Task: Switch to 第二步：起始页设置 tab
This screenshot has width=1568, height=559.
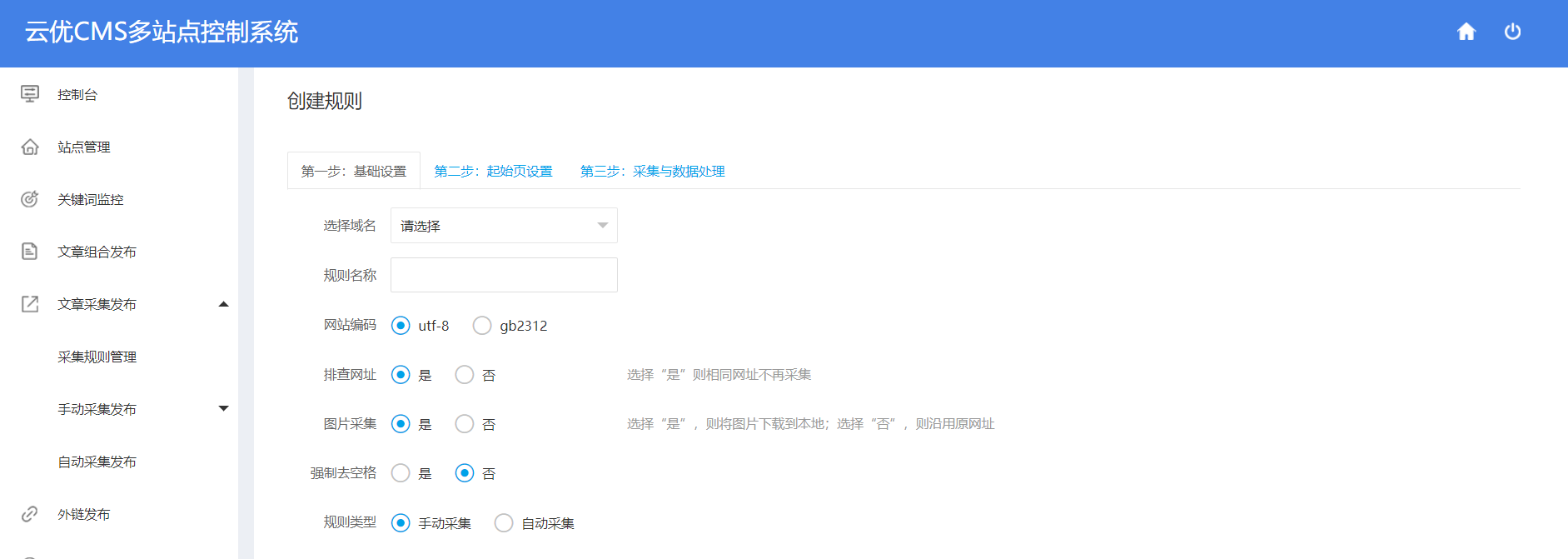Action: tap(493, 171)
